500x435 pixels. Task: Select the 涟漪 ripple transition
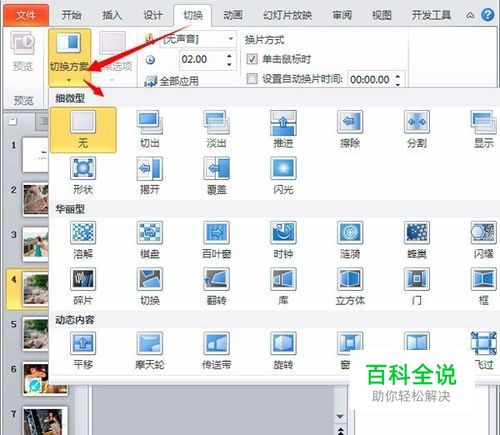pos(350,240)
